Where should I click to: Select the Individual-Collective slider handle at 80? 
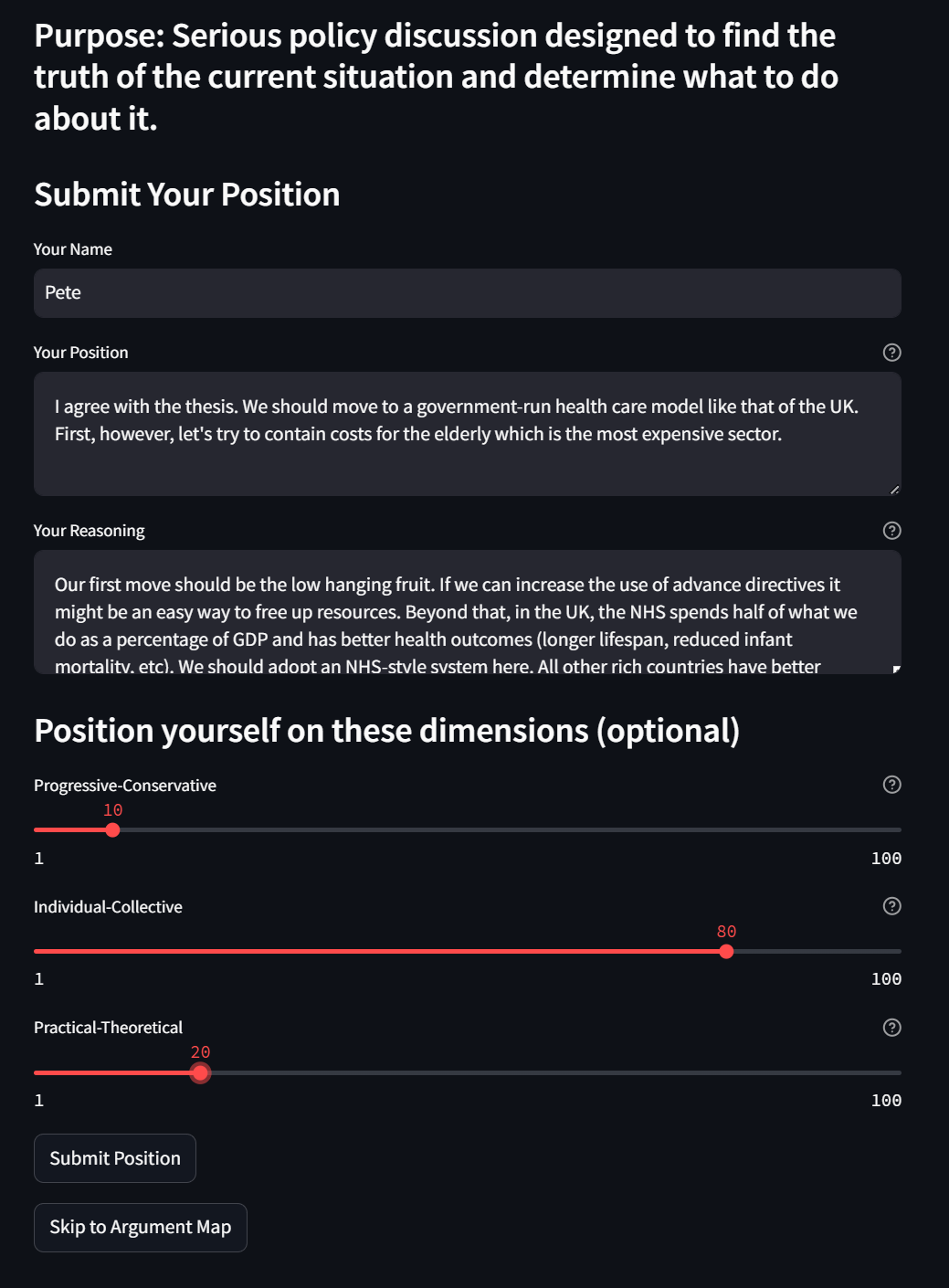click(726, 952)
